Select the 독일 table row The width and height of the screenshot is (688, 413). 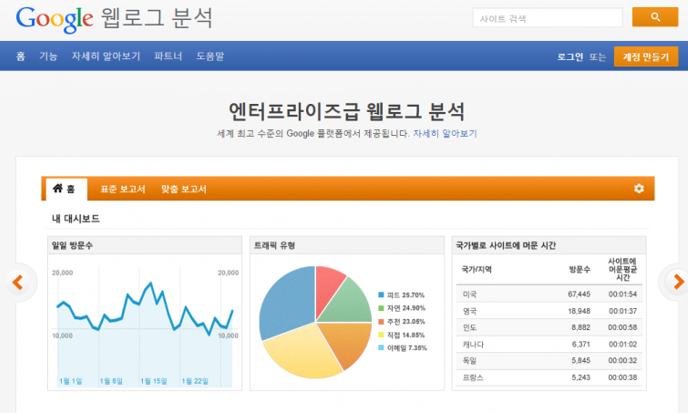[x=549, y=360]
